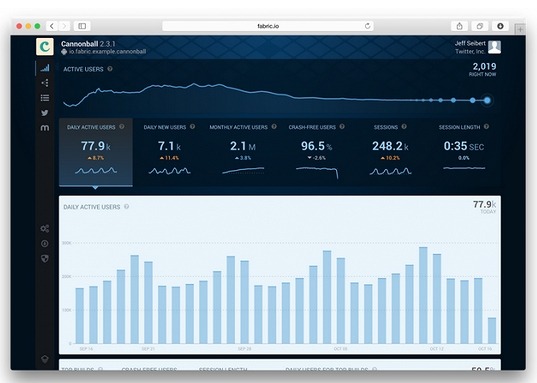Click the 0:35 SEC session length value
Viewport: 537px width, 383px height.
pyautogui.click(x=464, y=146)
